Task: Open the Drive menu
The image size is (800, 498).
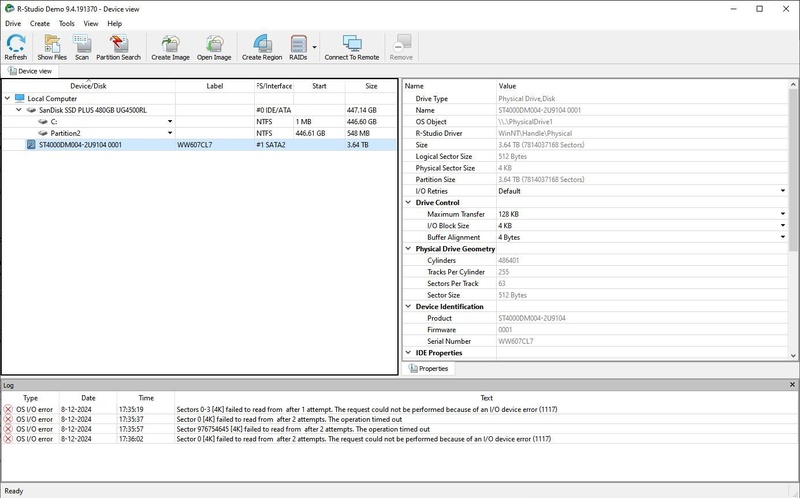Action: 13,23
